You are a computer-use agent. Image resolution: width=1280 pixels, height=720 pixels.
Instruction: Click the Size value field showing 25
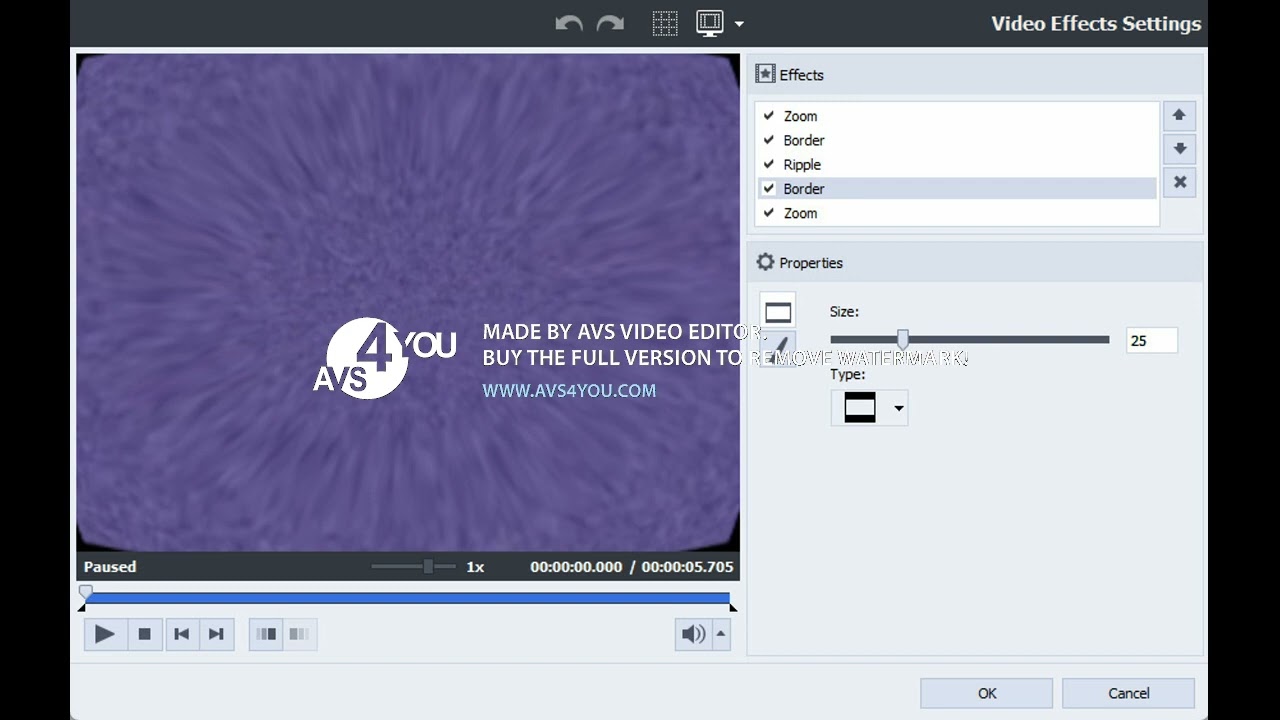[x=1152, y=341]
